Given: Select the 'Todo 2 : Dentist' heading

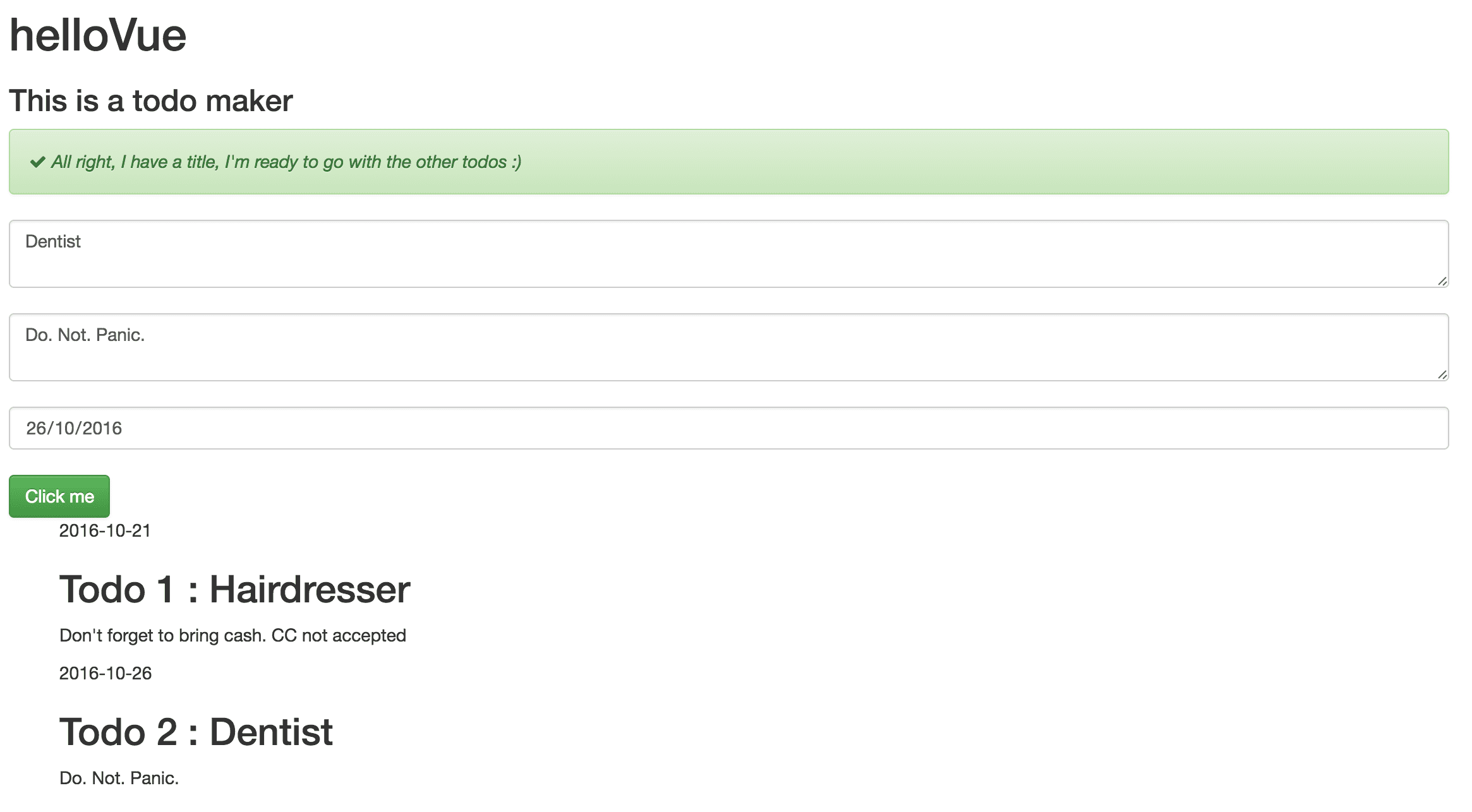Looking at the screenshot, I should tap(196, 732).
